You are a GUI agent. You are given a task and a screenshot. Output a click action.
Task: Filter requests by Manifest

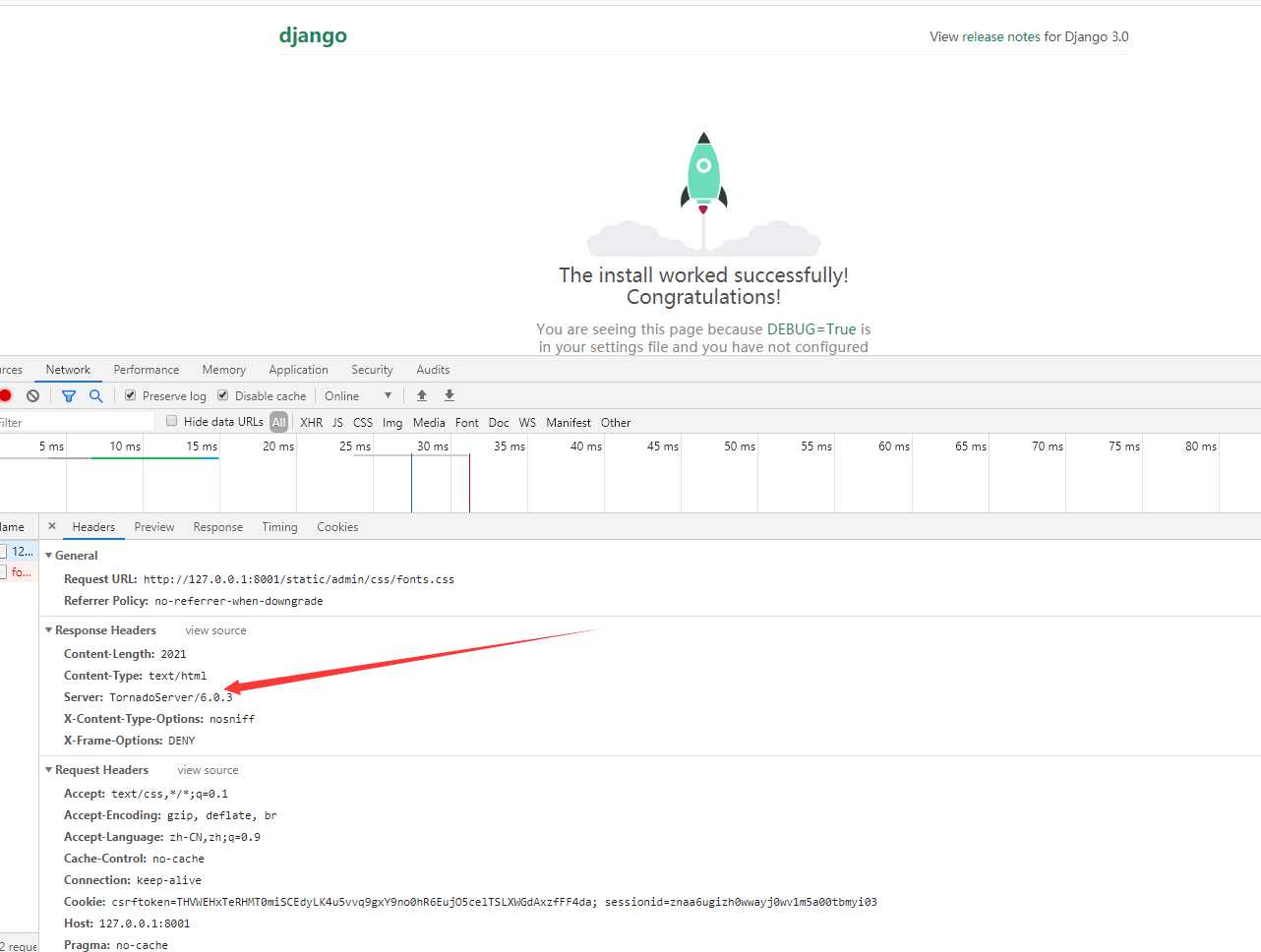(569, 422)
